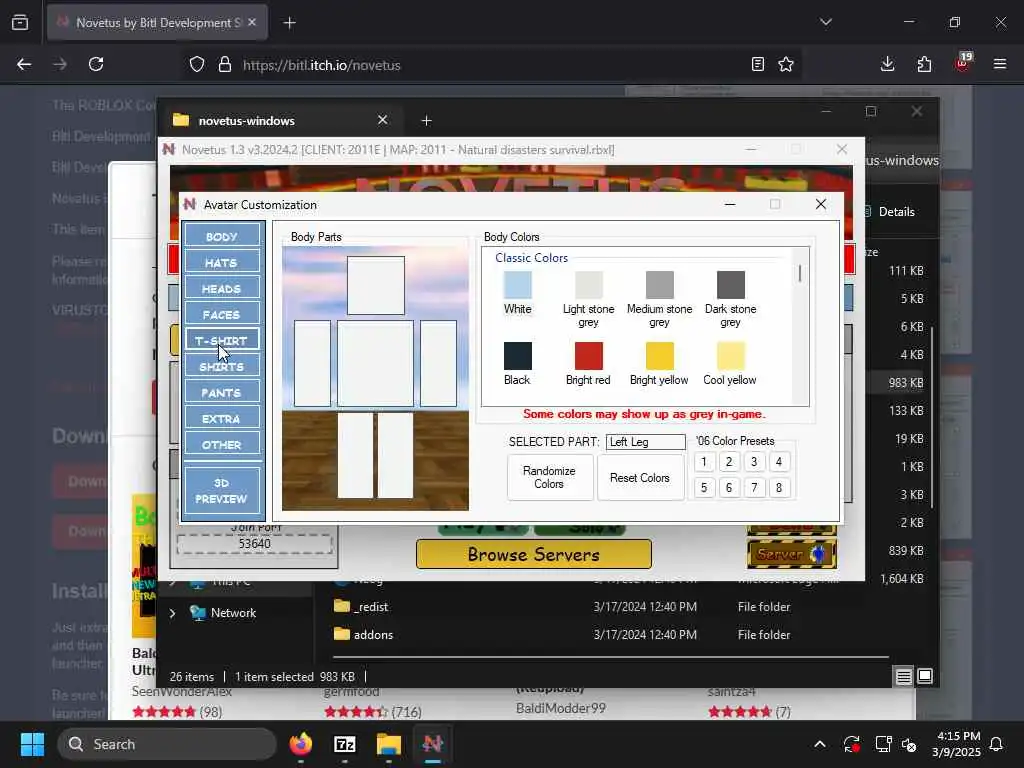Click 7-Zip icon in taskbar

(345, 744)
